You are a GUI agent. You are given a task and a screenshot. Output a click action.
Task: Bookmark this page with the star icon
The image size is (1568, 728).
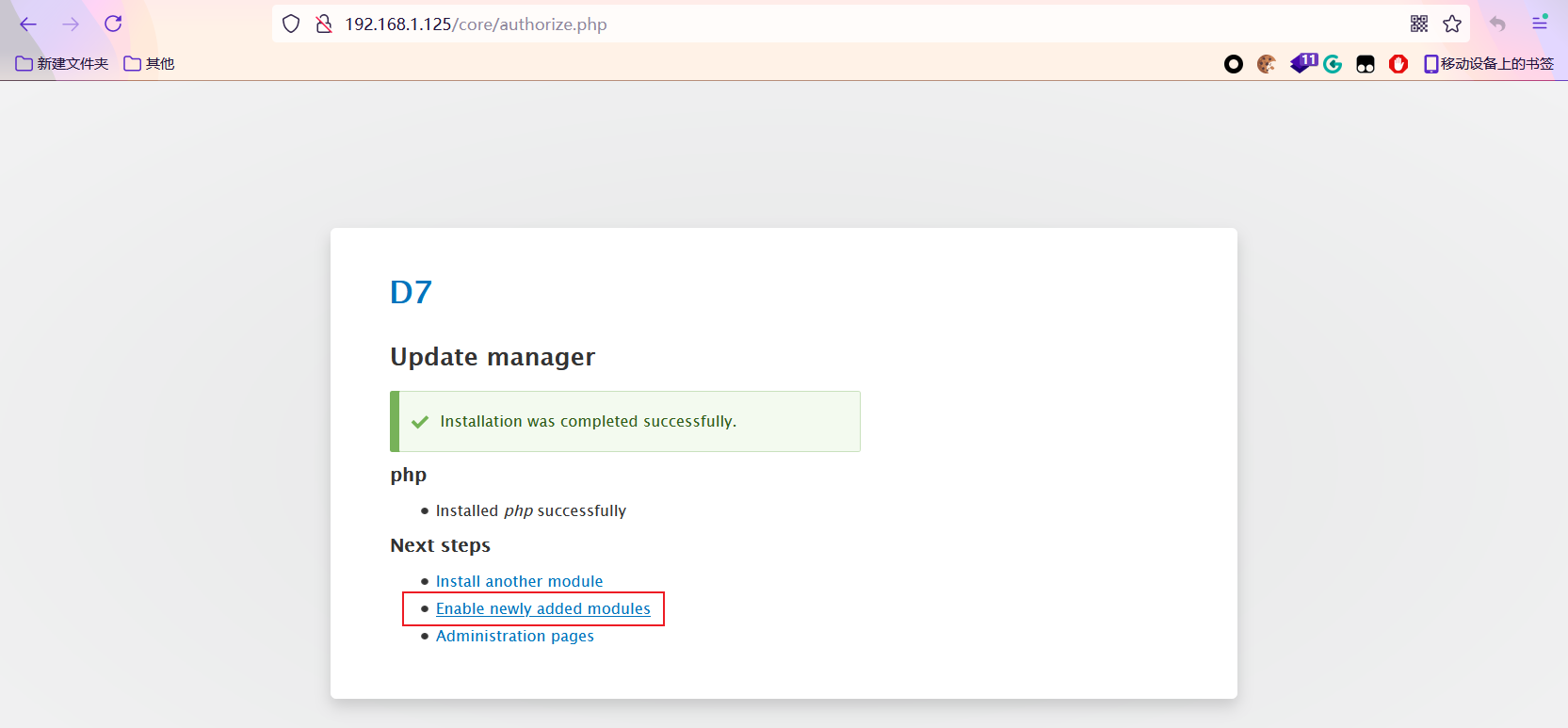pos(1452,24)
